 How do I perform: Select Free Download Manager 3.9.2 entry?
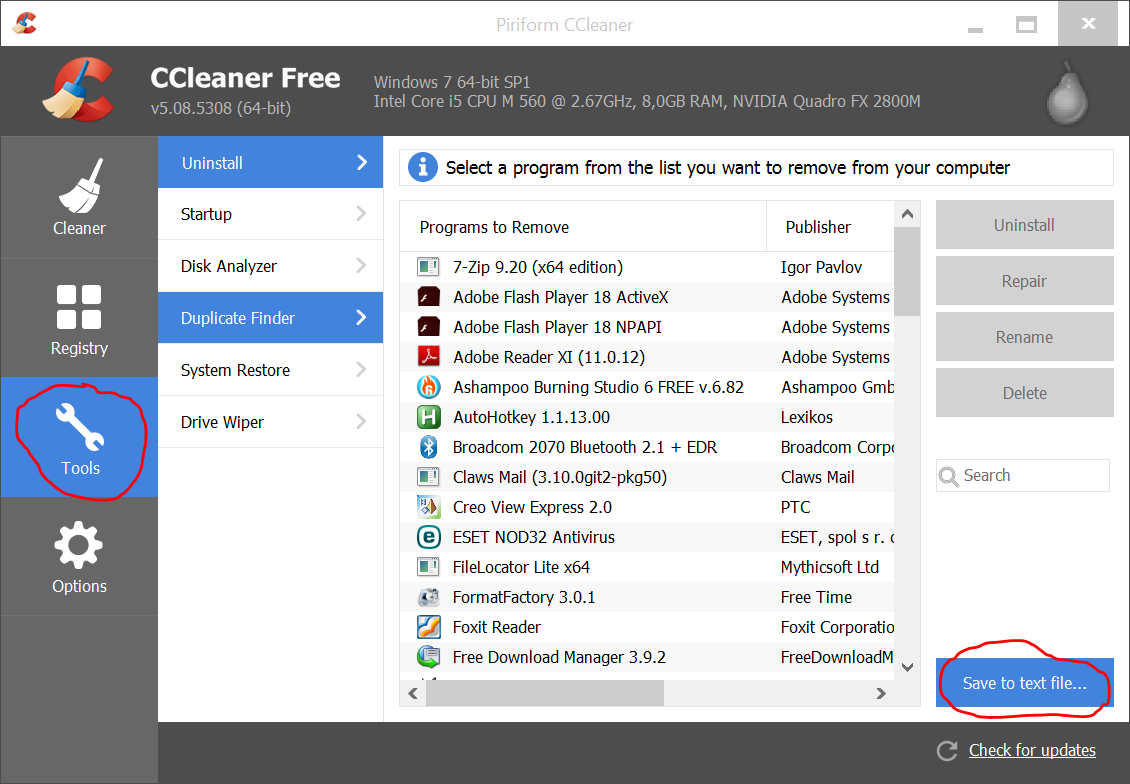(x=647, y=657)
